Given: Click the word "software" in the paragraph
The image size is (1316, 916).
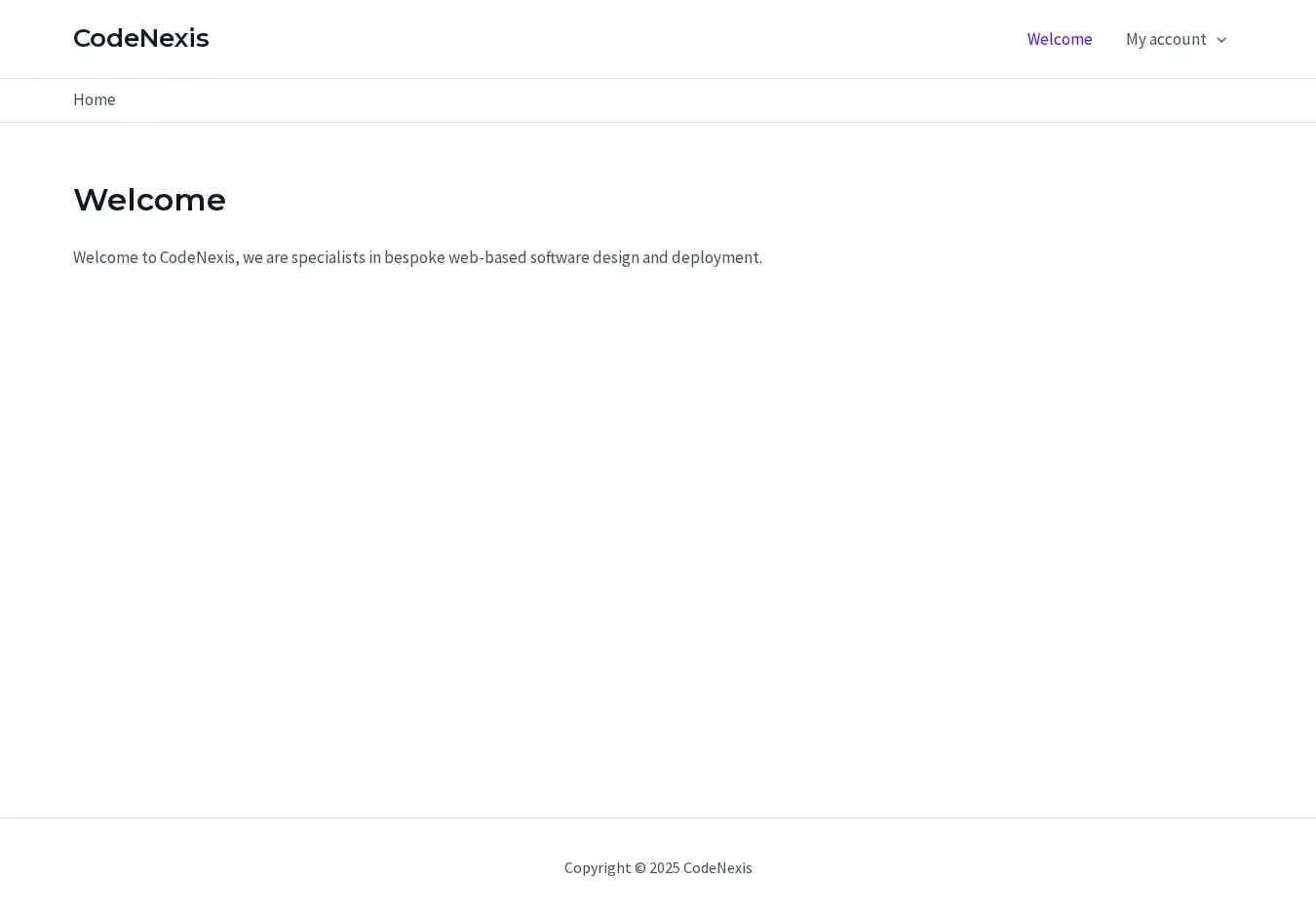Looking at the screenshot, I should point(560,257).
